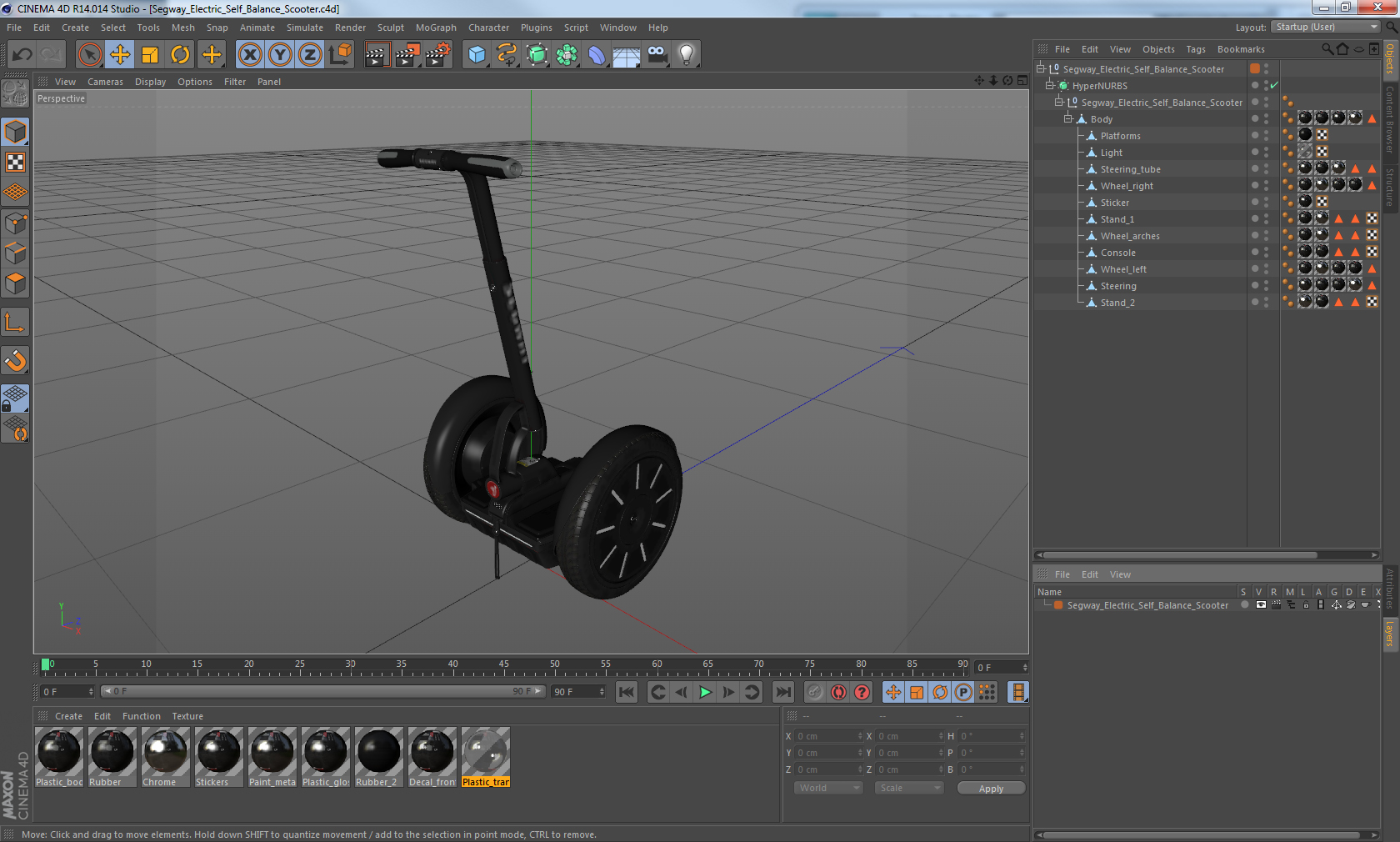Select Points mode icon

[x=16, y=223]
